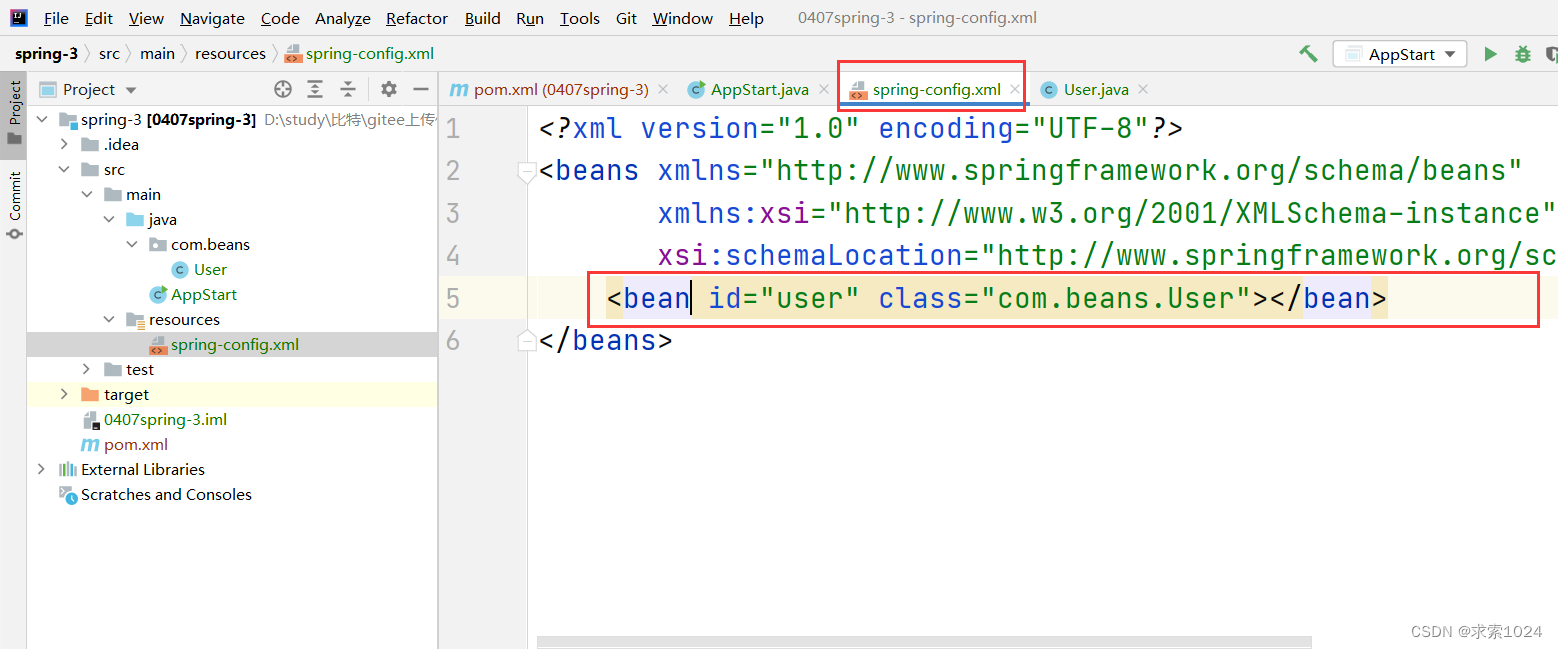Collapse the resources folder
Viewport: 1558px width, 649px height.
point(109,319)
